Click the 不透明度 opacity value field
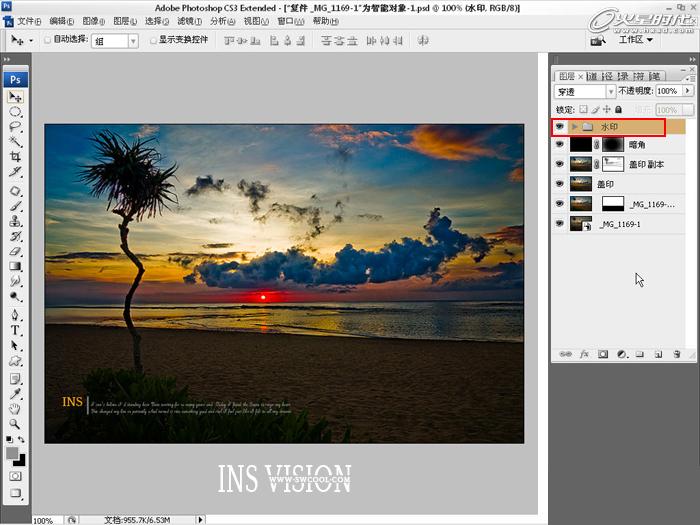This screenshot has width=700, height=525. 668,91
